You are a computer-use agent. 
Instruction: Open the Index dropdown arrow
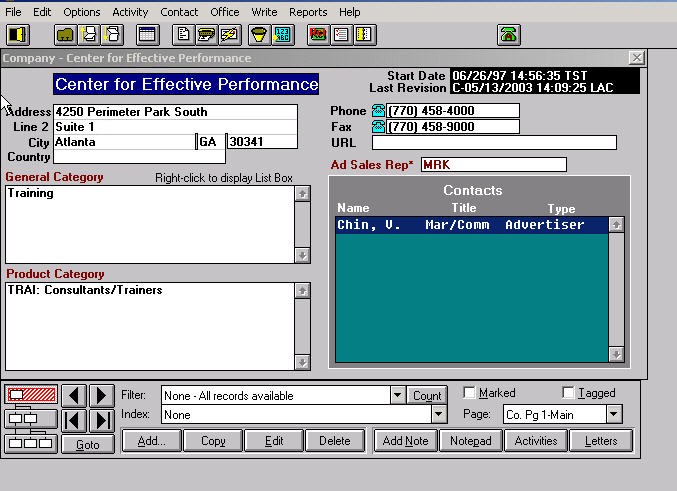coord(438,415)
